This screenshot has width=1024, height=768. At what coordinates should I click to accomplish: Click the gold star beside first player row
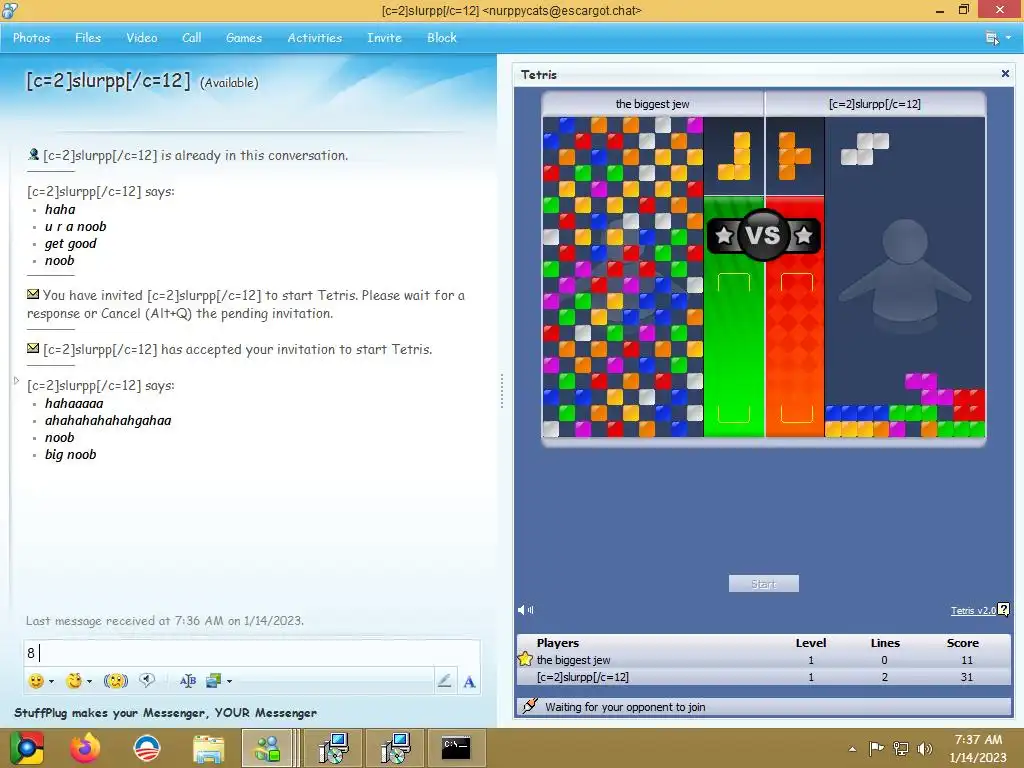pos(525,659)
